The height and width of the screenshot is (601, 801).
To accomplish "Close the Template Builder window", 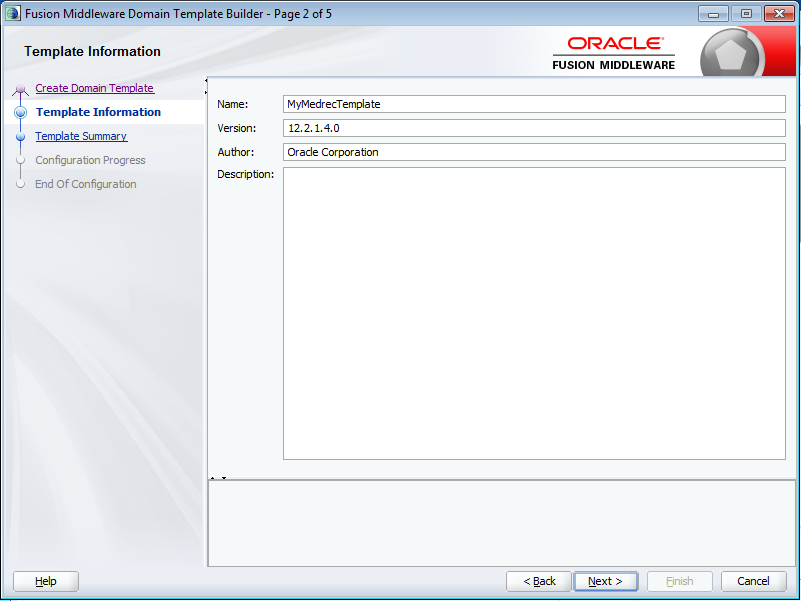I will point(779,14).
